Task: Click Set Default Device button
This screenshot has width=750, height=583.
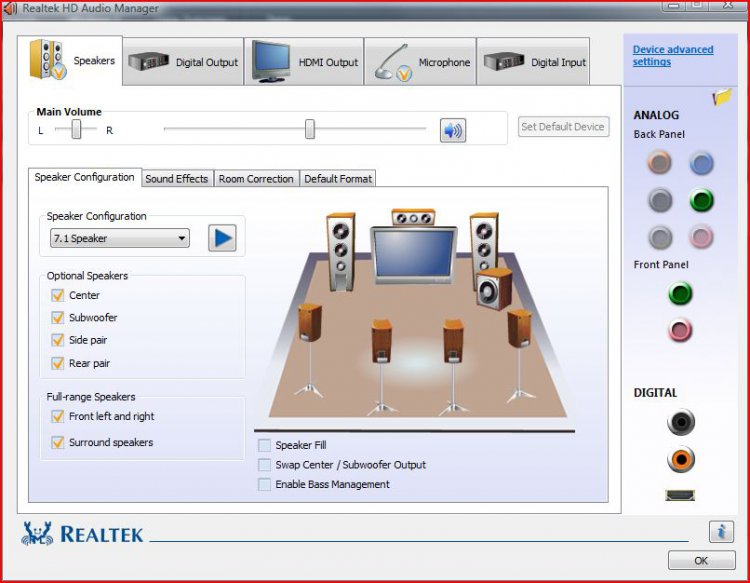Action: (563, 127)
